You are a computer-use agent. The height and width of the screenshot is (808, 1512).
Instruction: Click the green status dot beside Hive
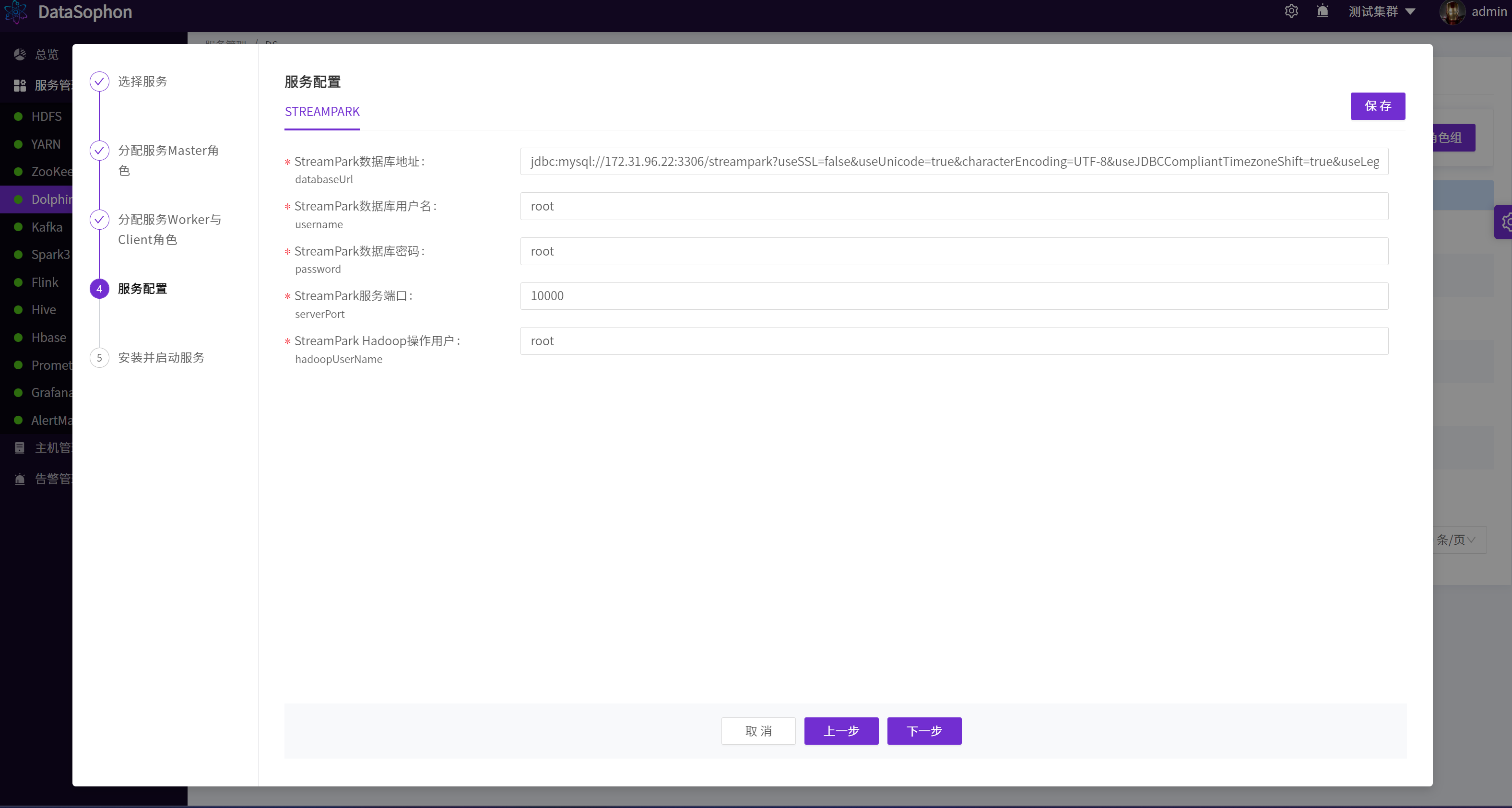coord(18,310)
